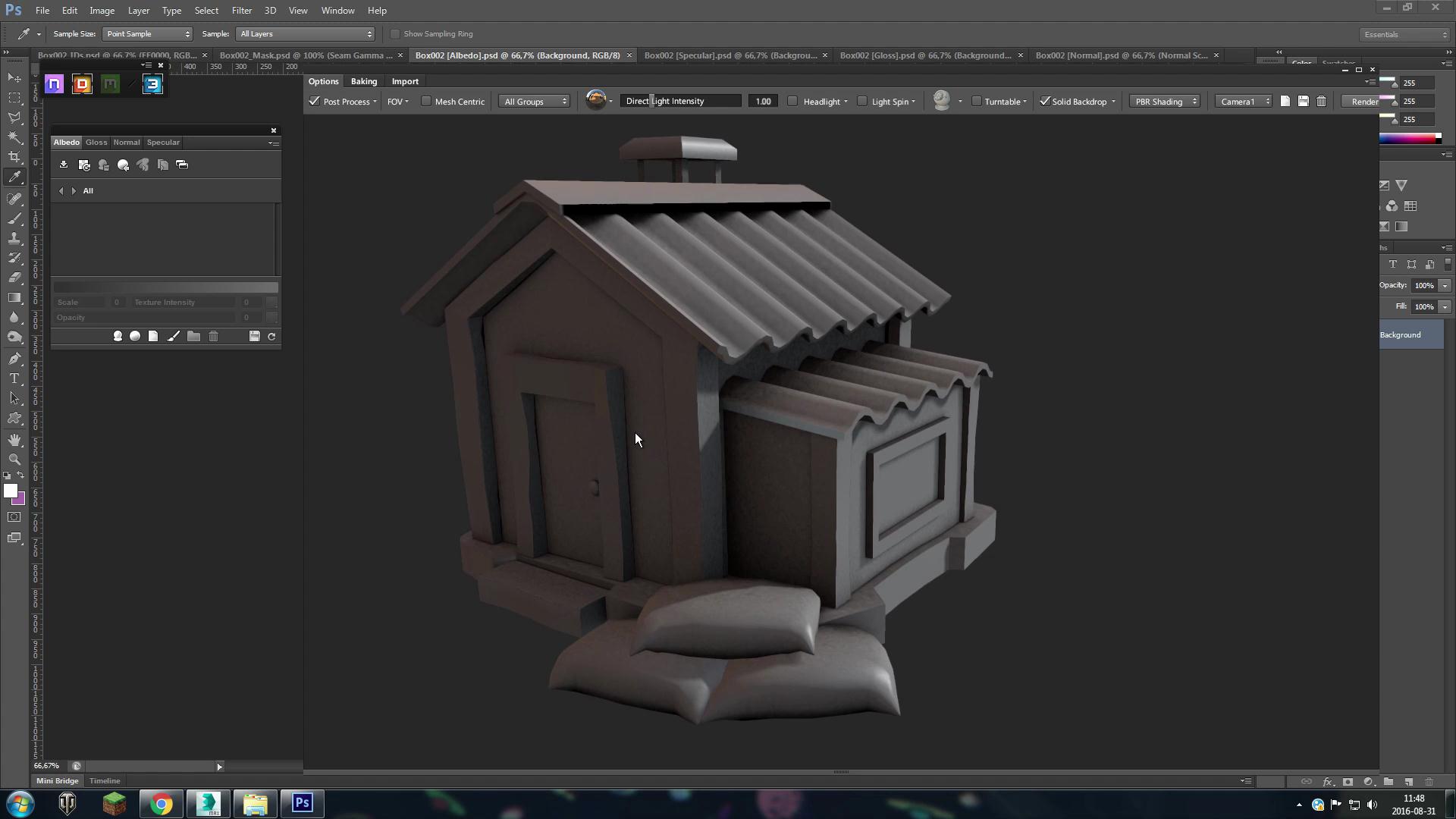
Task: Click refresh icon in Albedo panel
Action: pos(271,337)
